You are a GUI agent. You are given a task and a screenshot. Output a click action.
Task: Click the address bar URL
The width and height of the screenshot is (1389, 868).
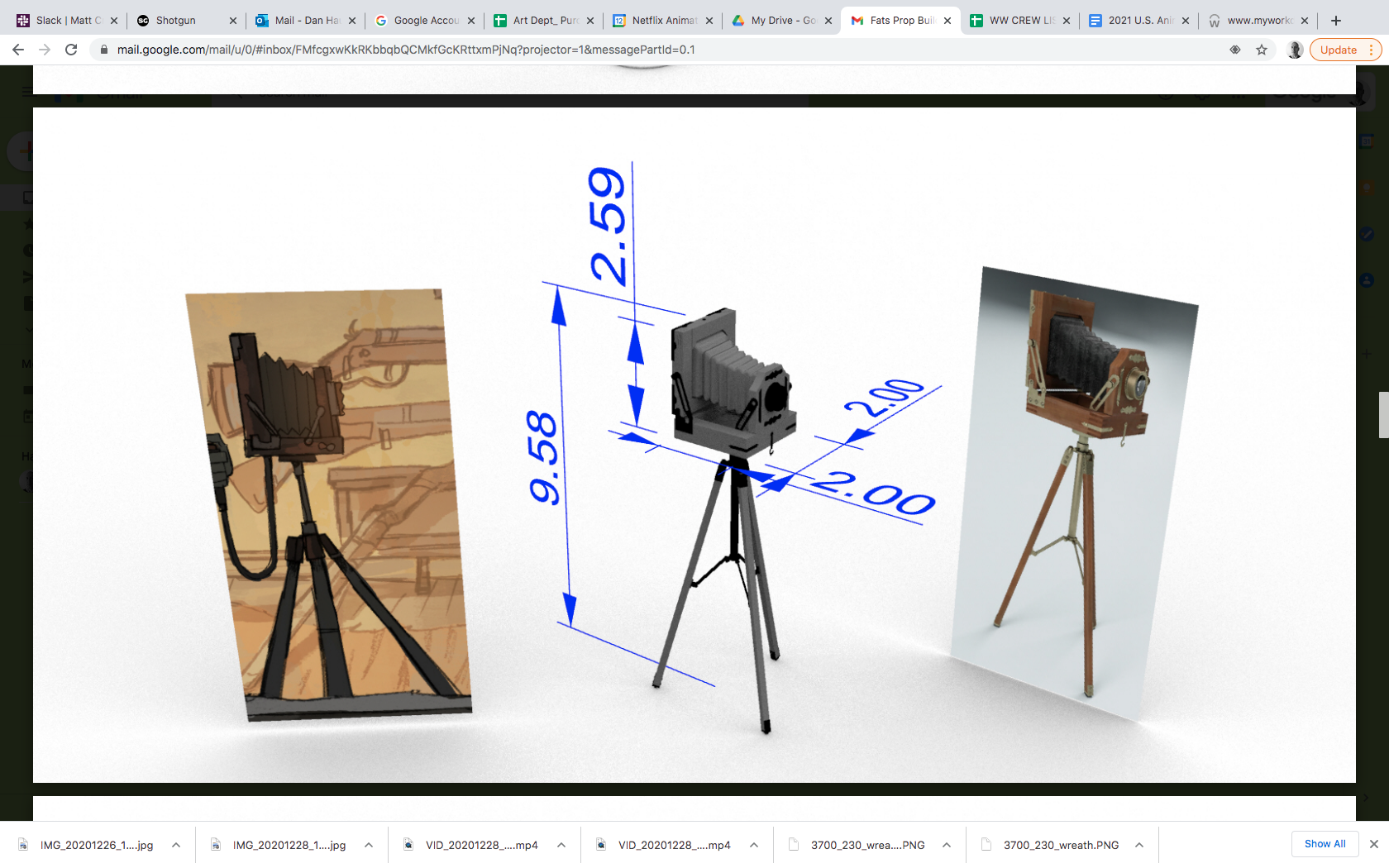[x=406, y=50]
